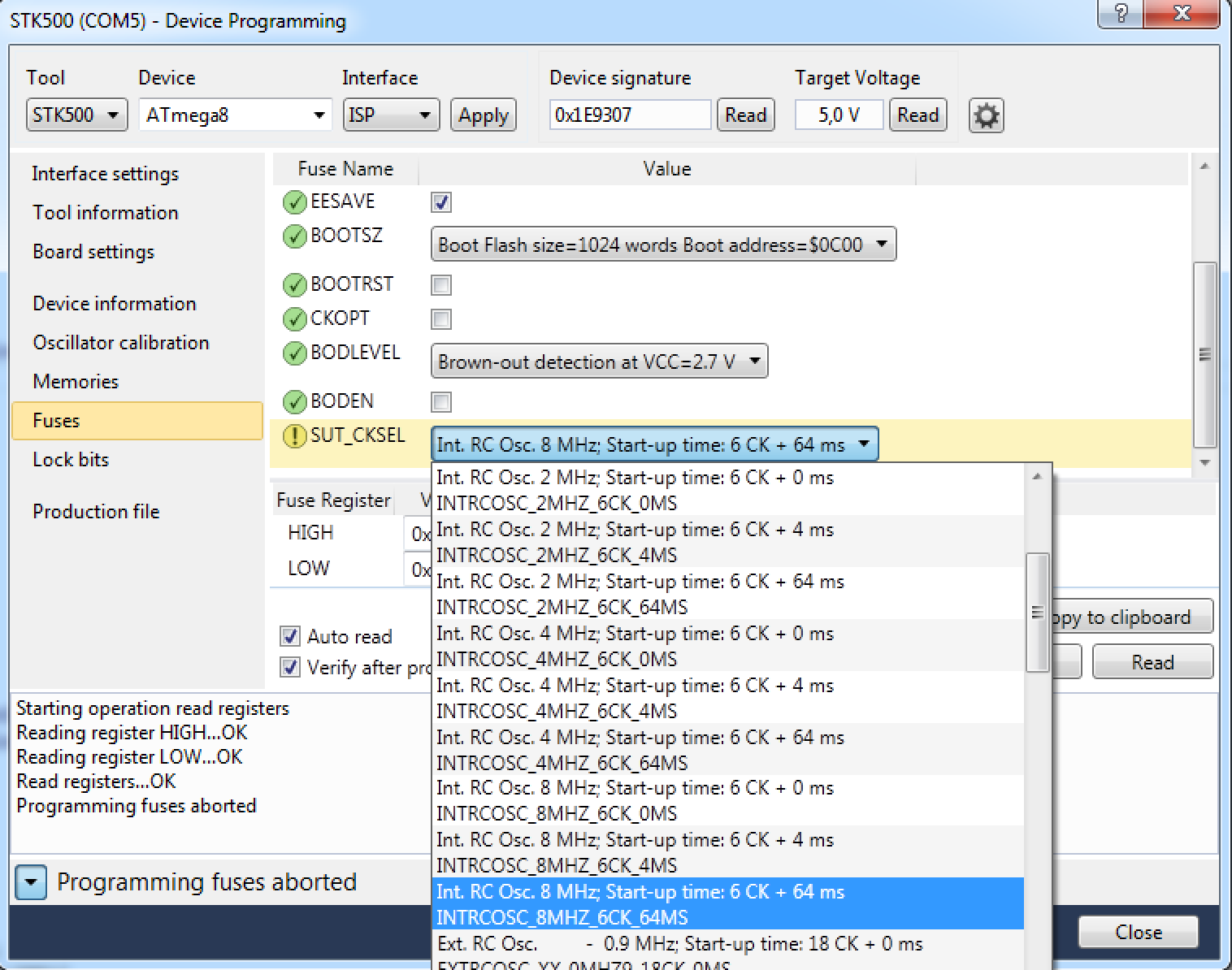Open the Interface ISP dropdown
Viewport: 1232px width, 970px height.
tap(391, 115)
